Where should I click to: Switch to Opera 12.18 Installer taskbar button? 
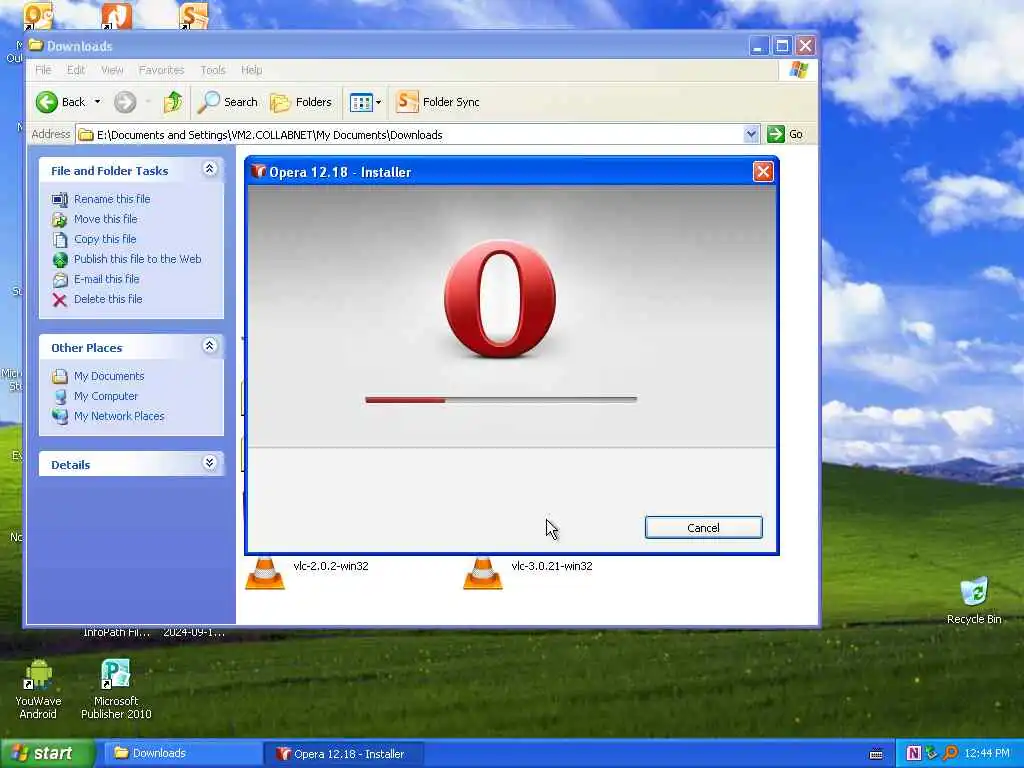point(343,754)
